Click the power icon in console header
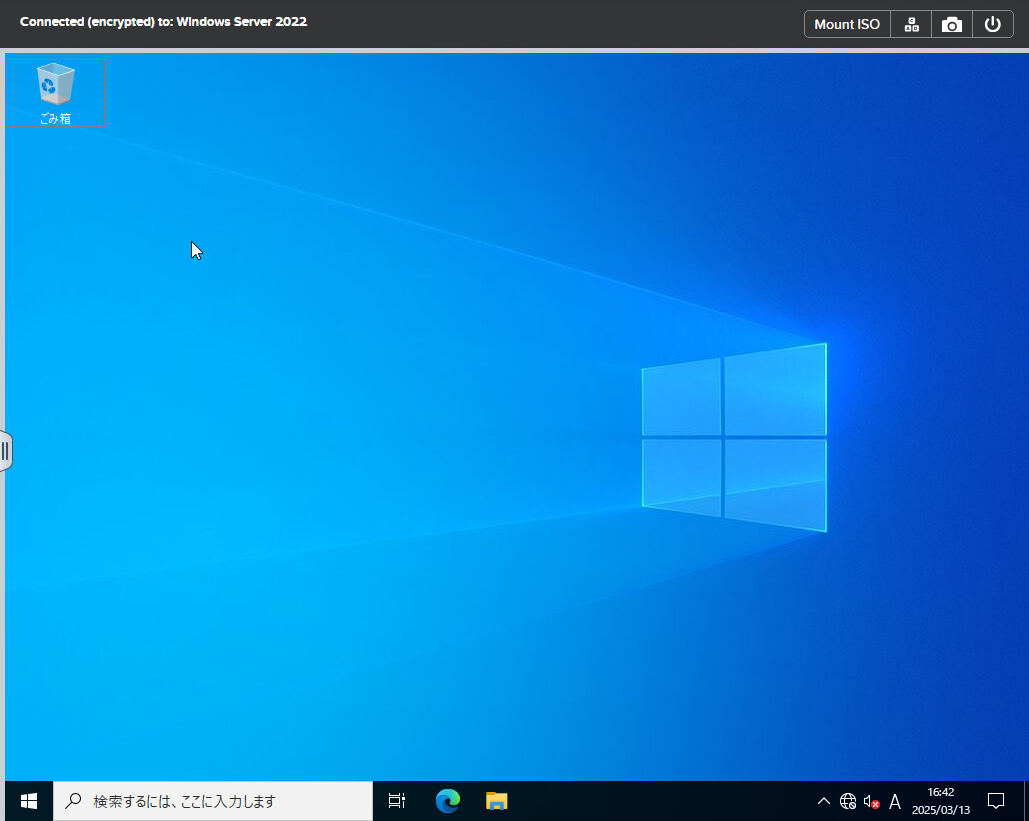Viewport: 1029px width, 821px height. [x=992, y=24]
